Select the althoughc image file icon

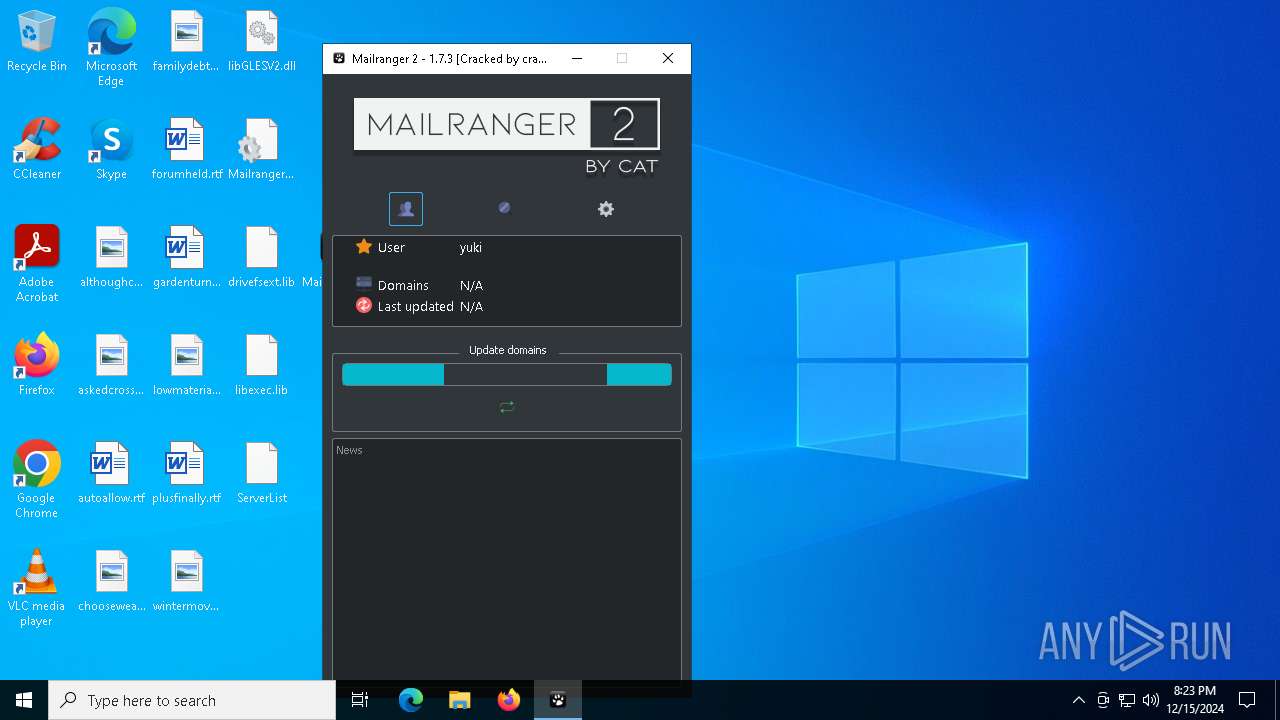tap(111, 258)
